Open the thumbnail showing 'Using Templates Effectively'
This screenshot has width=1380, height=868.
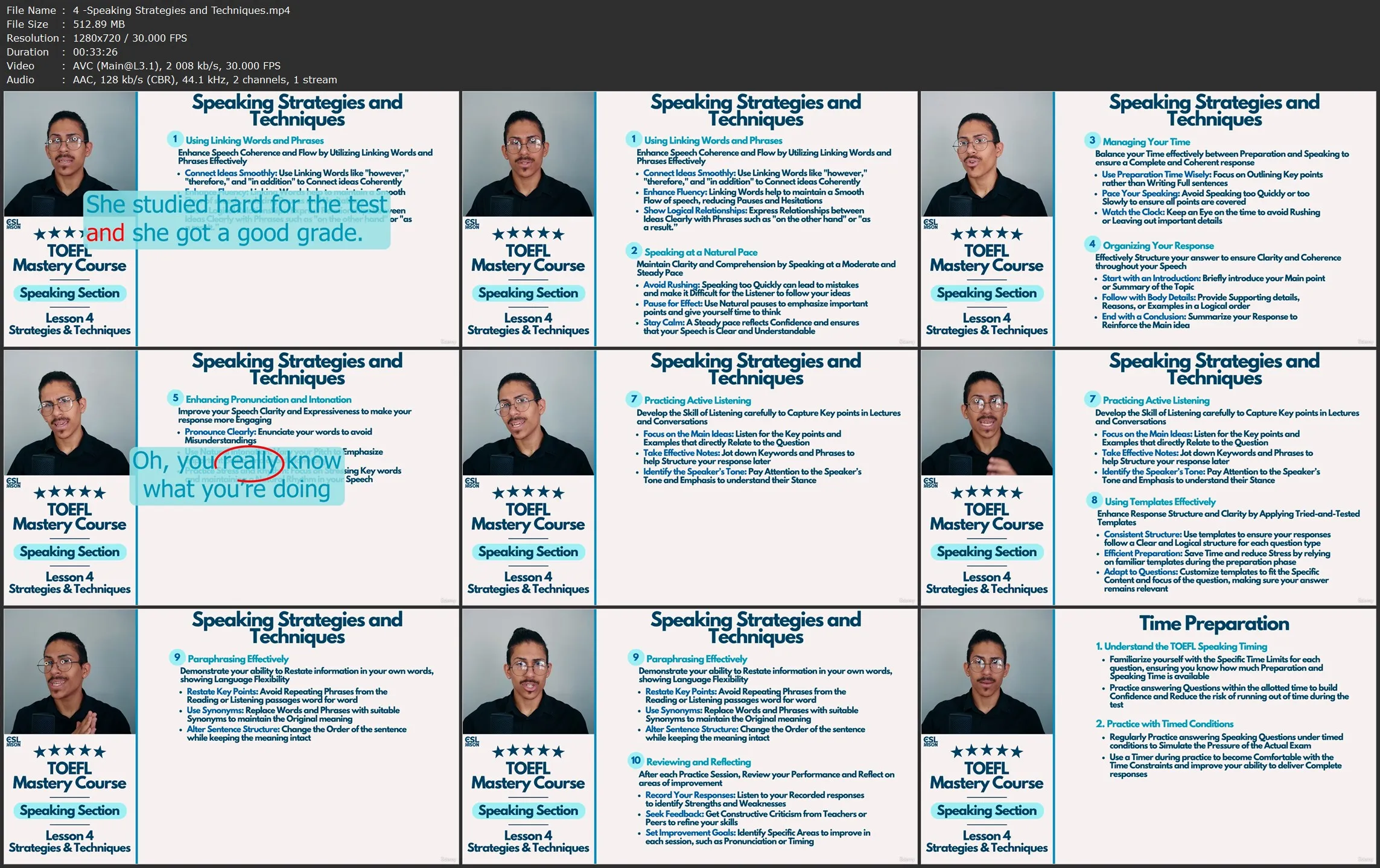[1148, 478]
